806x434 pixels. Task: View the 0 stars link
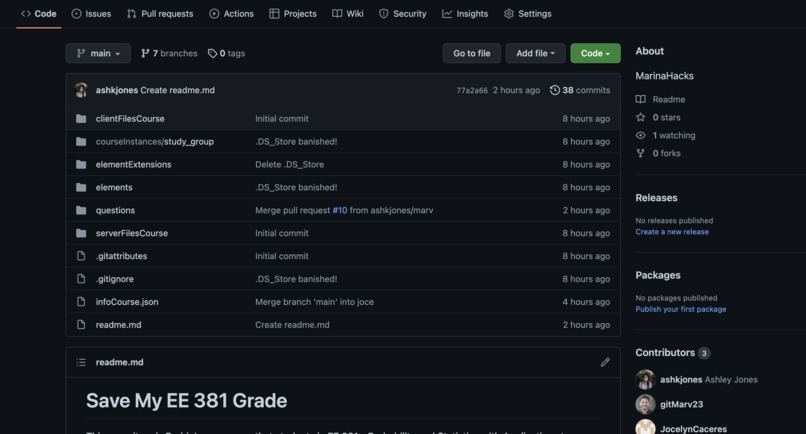666,118
